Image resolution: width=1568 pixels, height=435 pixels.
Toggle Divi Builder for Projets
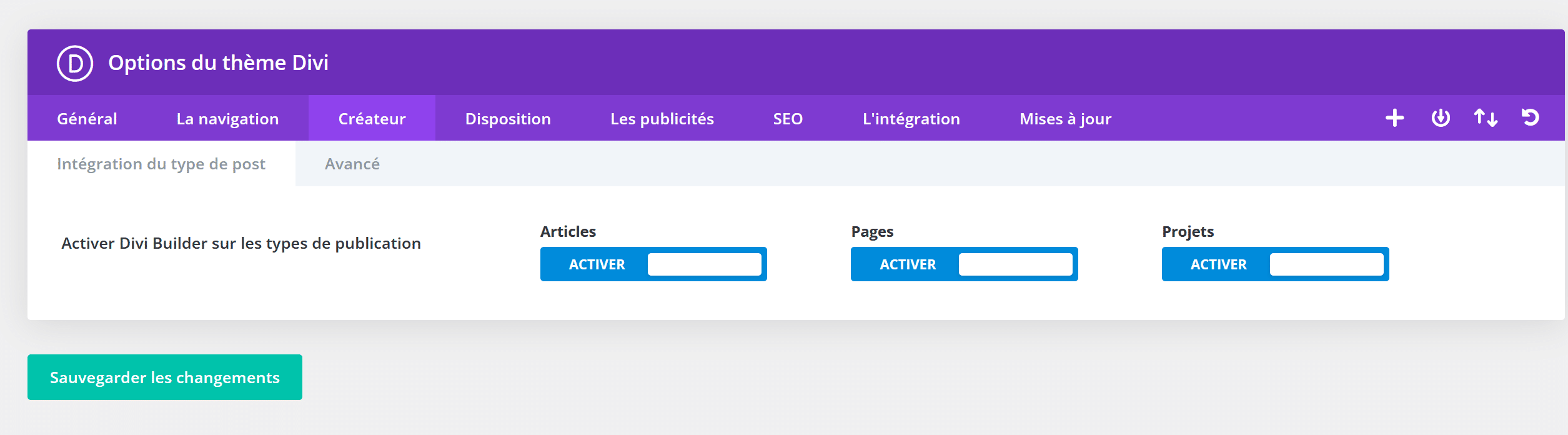[1276, 264]
